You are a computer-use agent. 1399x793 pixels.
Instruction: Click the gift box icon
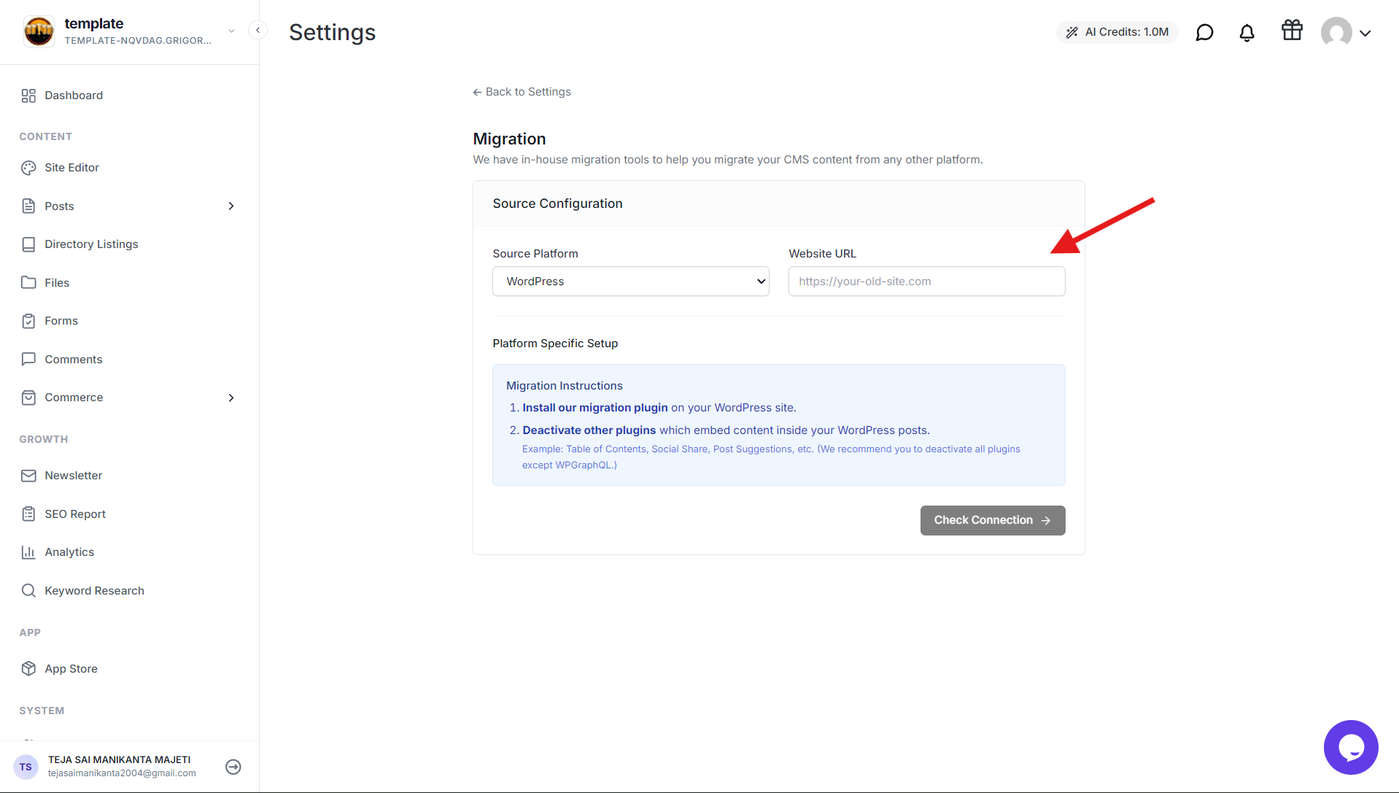pyautogui.click(x=1292, y=31)
